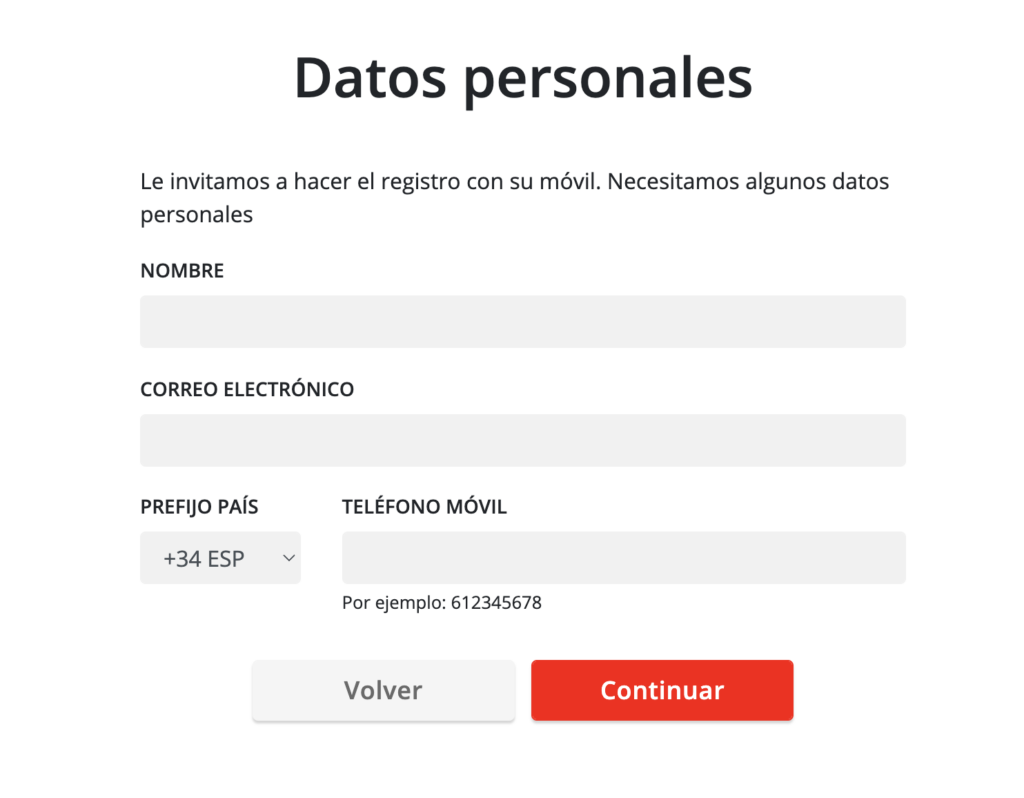Click the Por ejemplo hint text
The width and height of the screenshot is (1024, 798).
(394, 603)
